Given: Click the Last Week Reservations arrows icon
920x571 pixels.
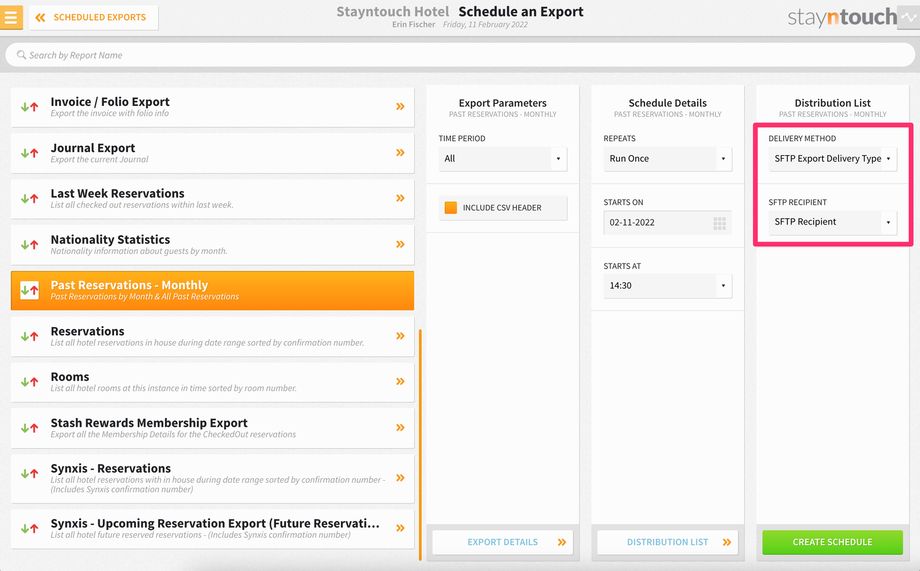Looking at the screenshot, I should (x=29, y=198).
